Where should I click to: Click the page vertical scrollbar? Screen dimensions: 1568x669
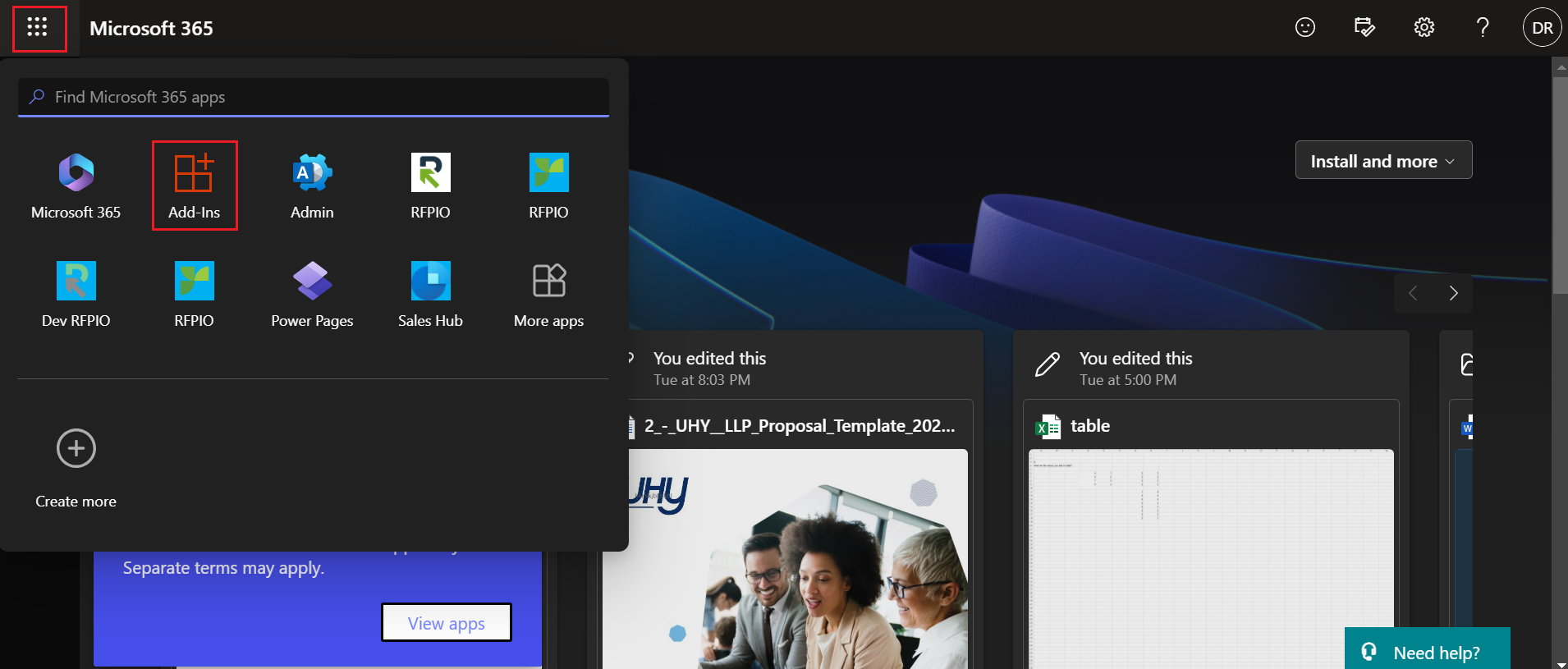coord(1560,186)
